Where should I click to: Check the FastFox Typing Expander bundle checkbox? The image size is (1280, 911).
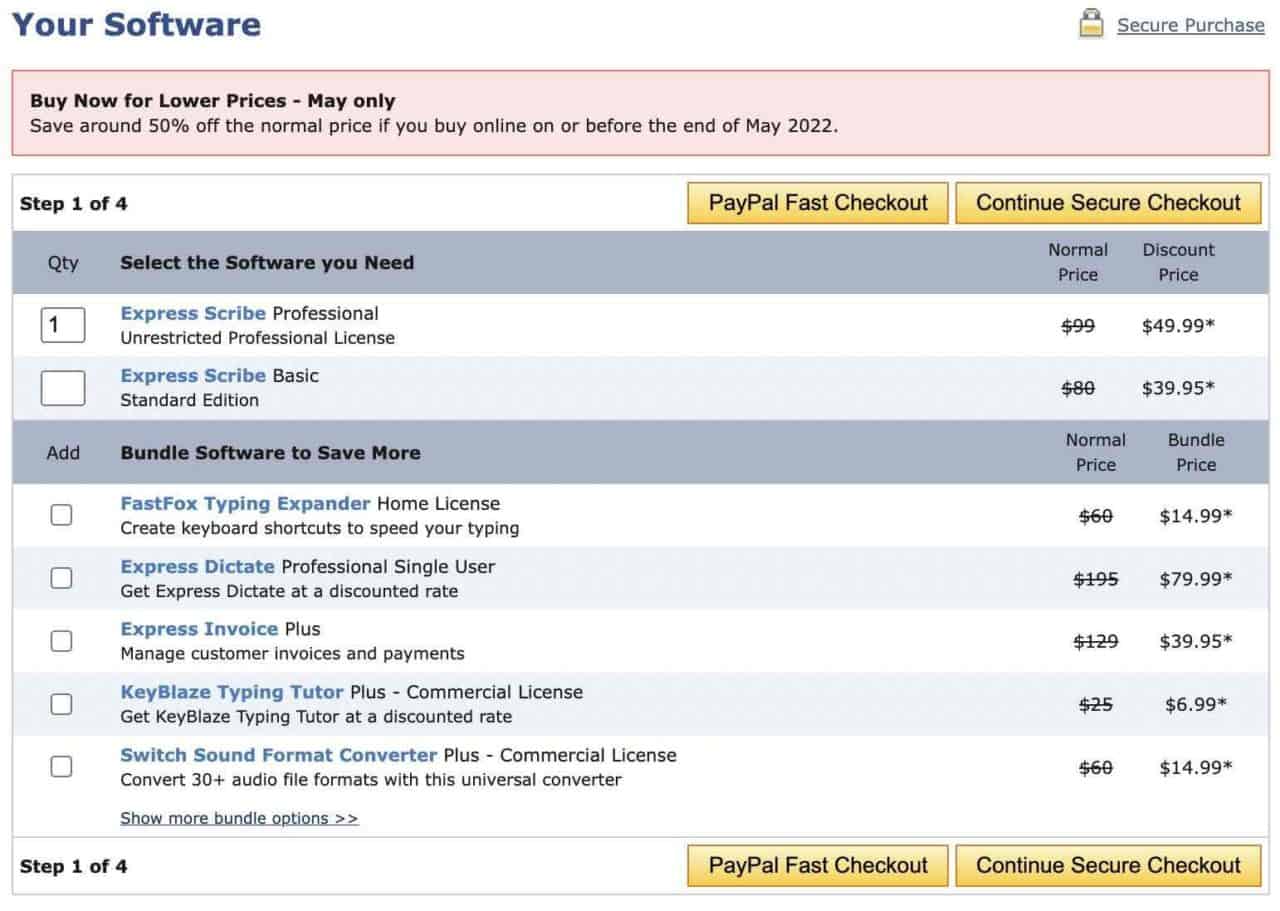61,515
